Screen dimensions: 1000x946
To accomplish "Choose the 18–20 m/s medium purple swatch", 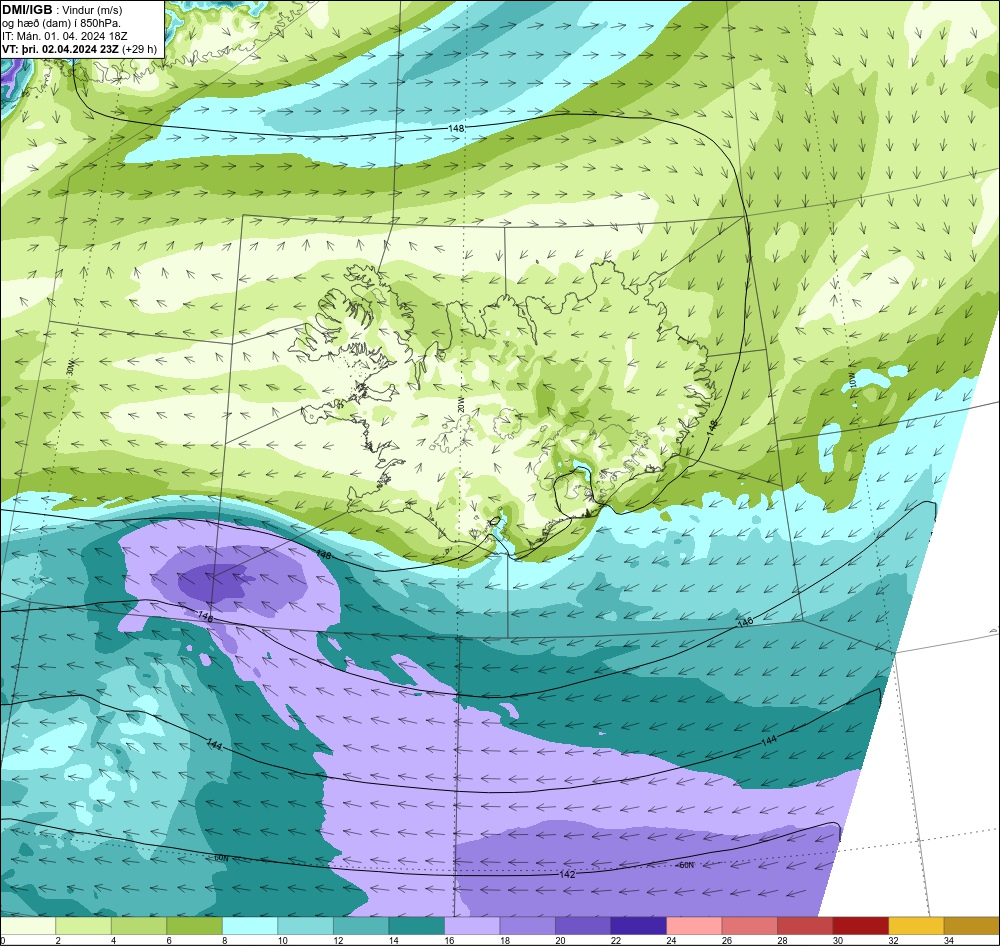I will (x=527, y=926).
